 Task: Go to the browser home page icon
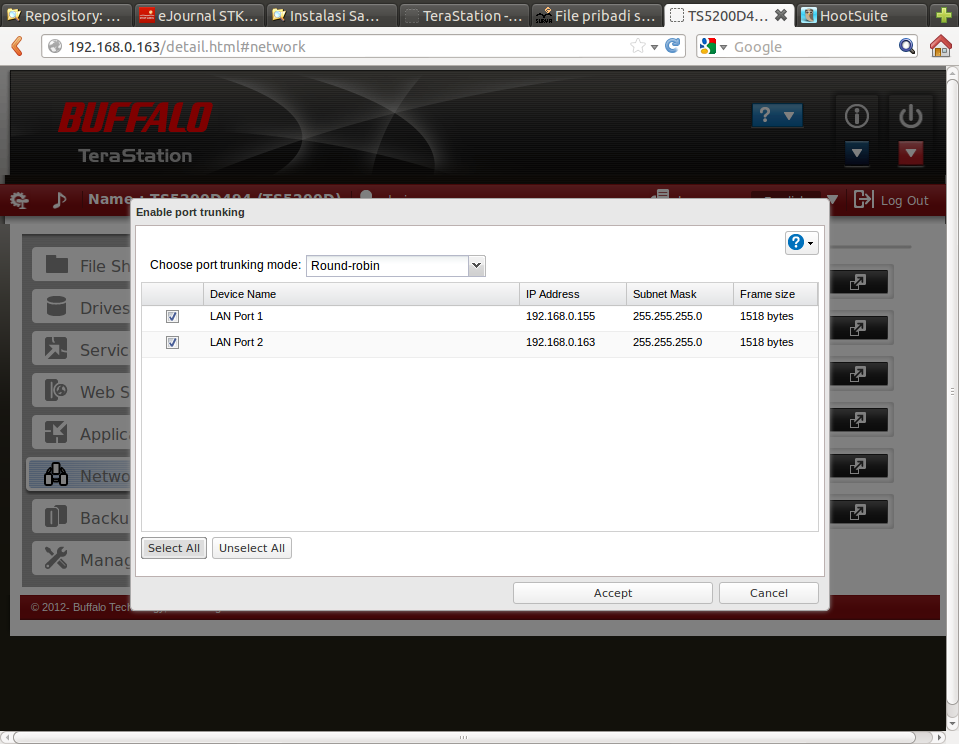coord(941,46)
